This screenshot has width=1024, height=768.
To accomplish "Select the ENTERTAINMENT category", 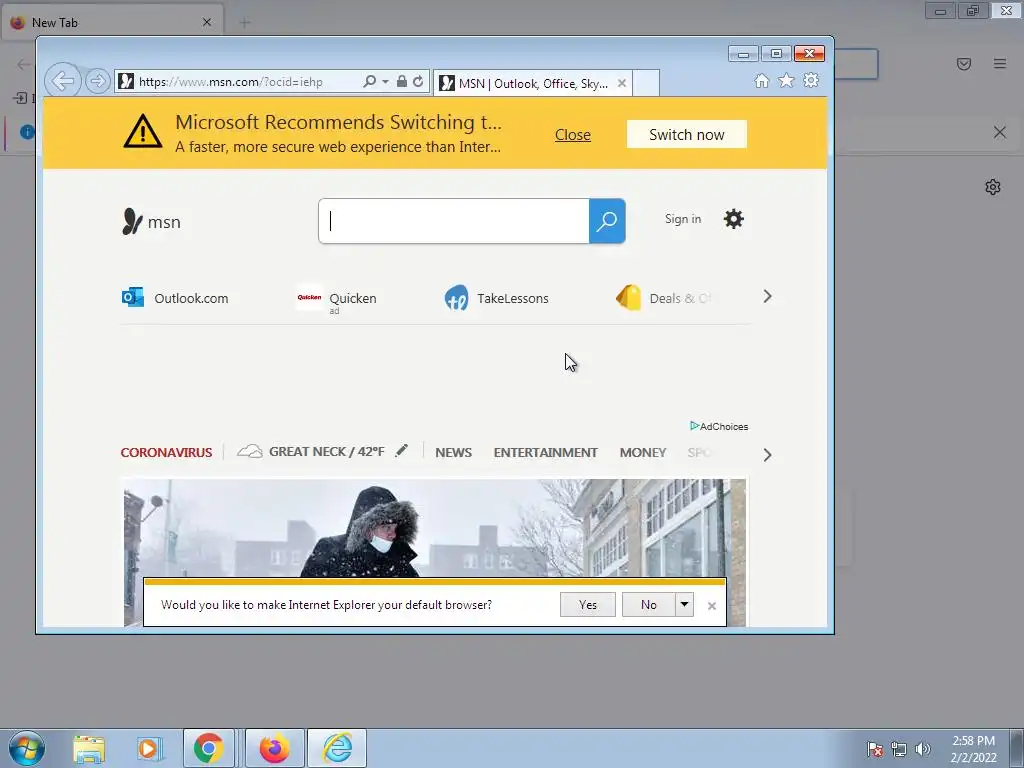I will (545, 453).
